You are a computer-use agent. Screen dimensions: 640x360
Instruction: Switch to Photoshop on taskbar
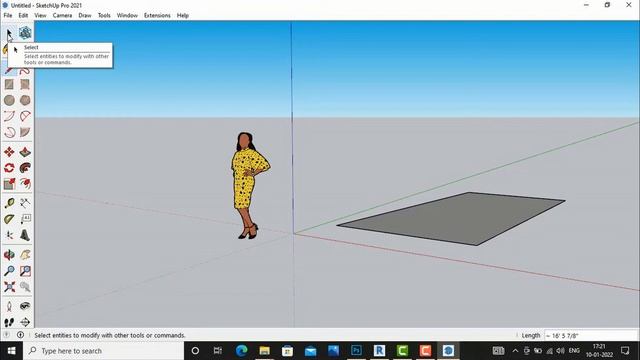[356, 351]
